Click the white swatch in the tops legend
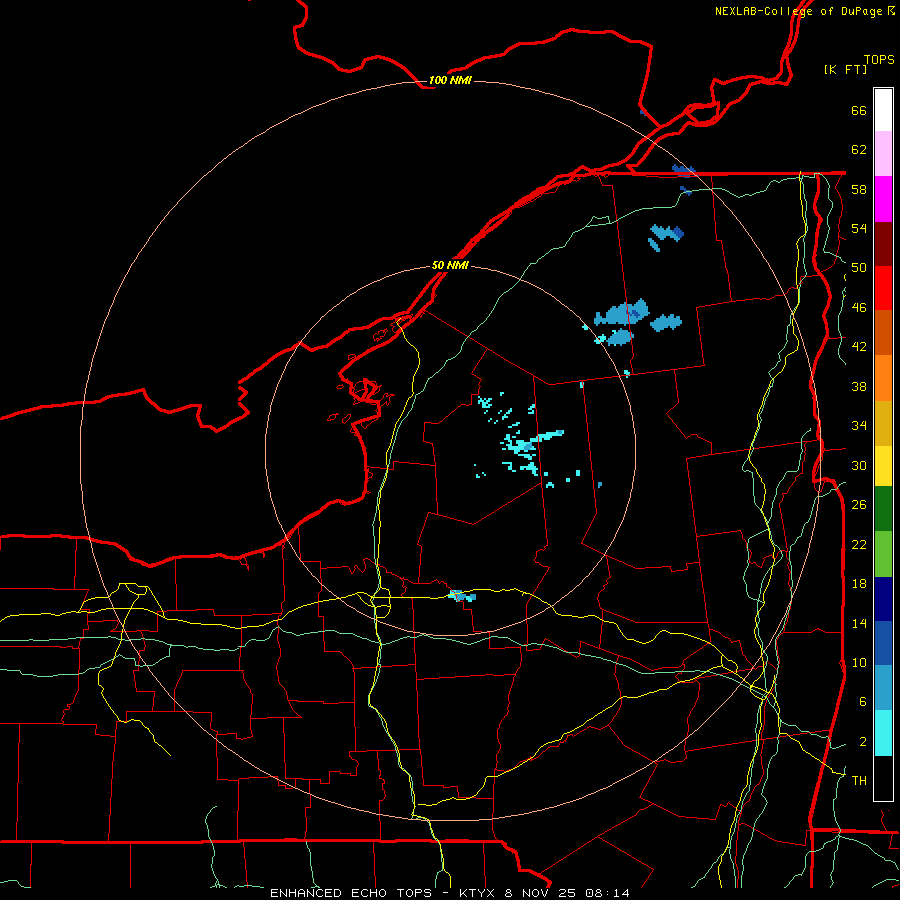 click(x=883, y=110)
